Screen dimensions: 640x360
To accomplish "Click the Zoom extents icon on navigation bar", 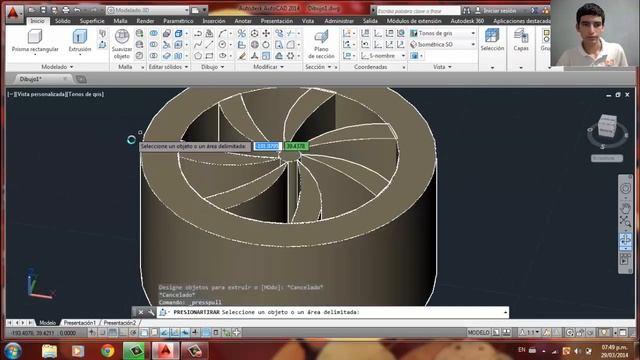I will point(625,222).
